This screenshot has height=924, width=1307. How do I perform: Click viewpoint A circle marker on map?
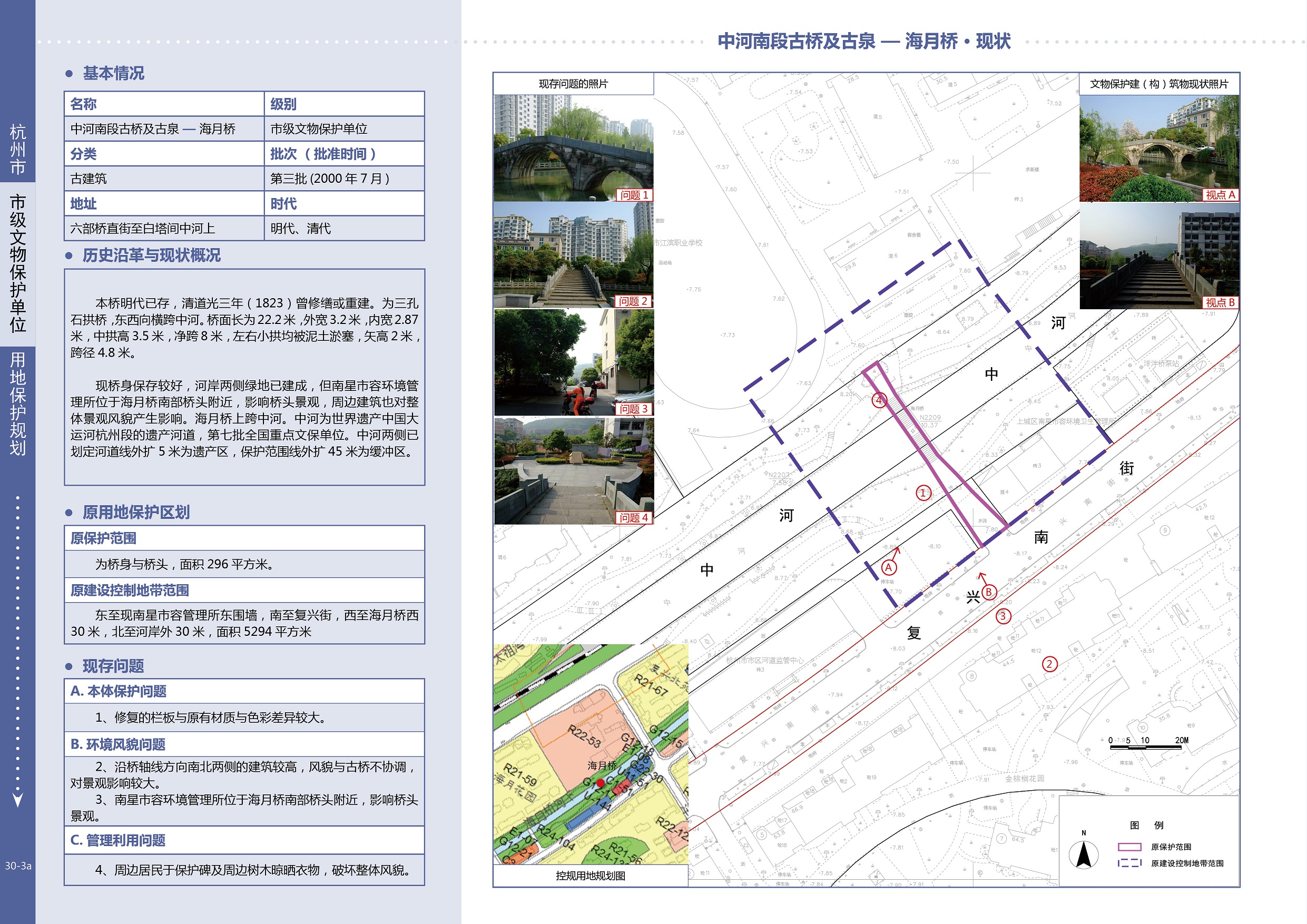coord(889,567)
